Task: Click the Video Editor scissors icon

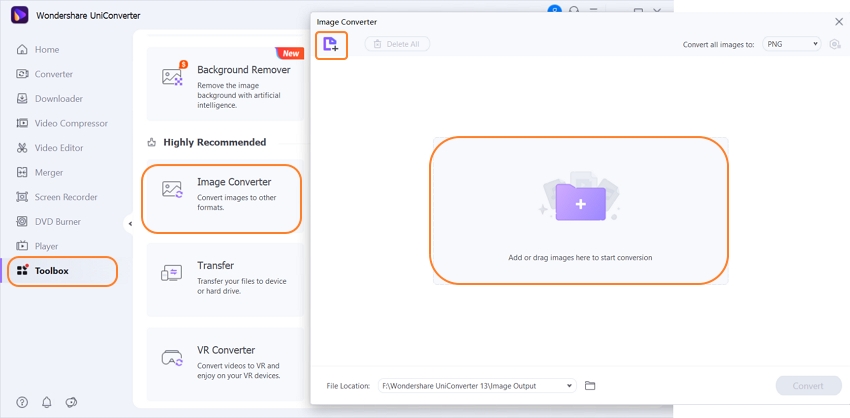Action: [x=22, y=147]
